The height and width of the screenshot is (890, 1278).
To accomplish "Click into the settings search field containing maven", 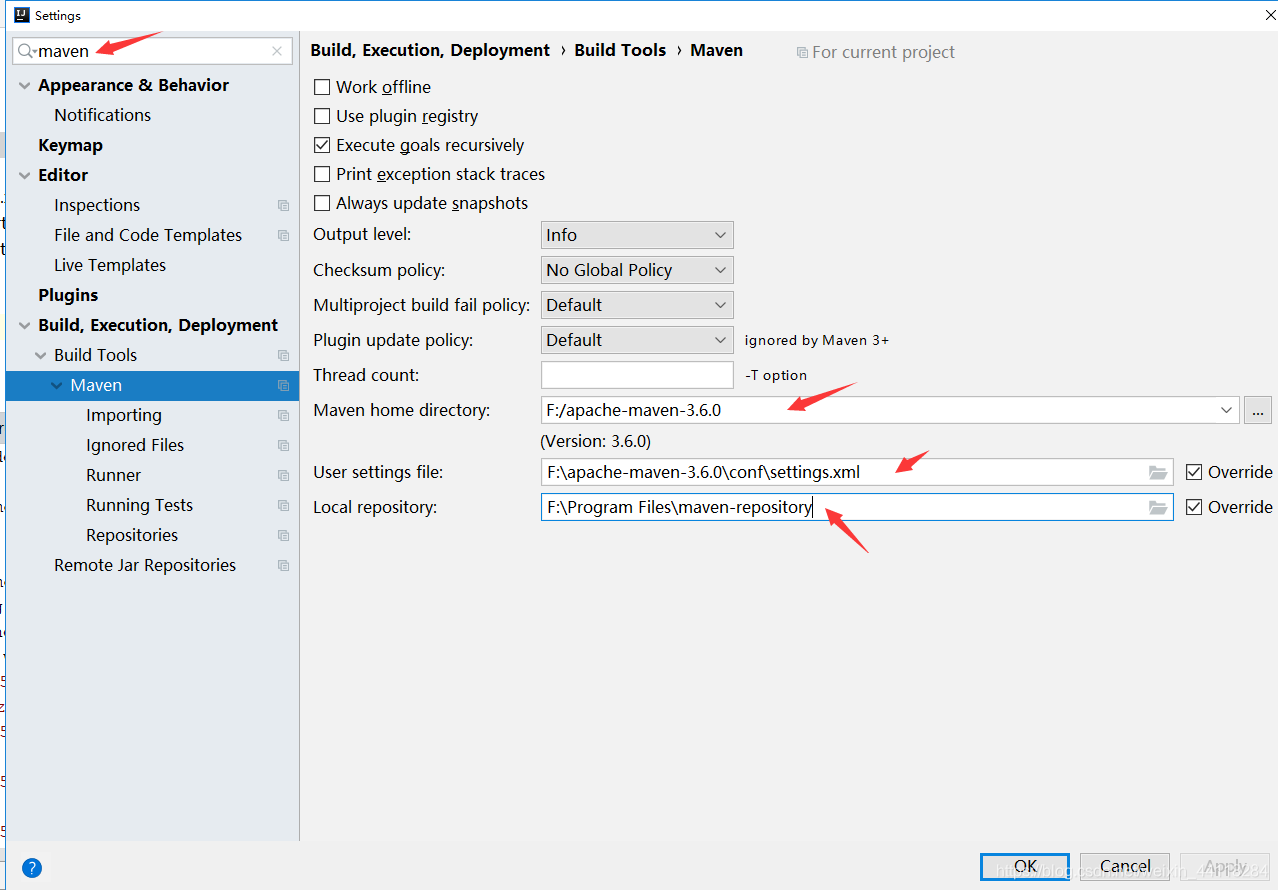I will coord(150,51).
